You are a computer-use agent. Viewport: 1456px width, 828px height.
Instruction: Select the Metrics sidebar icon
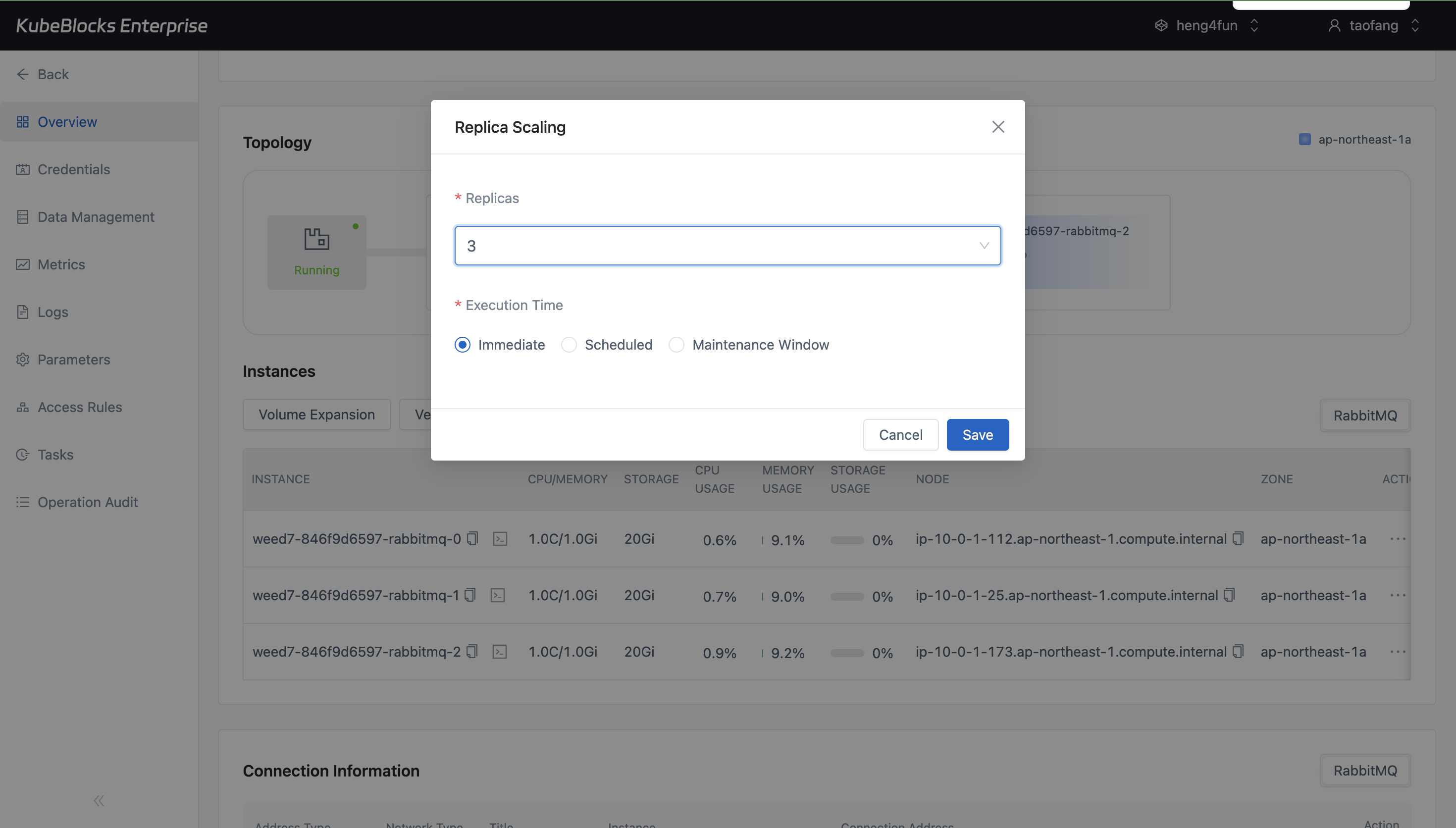[23, 264]
